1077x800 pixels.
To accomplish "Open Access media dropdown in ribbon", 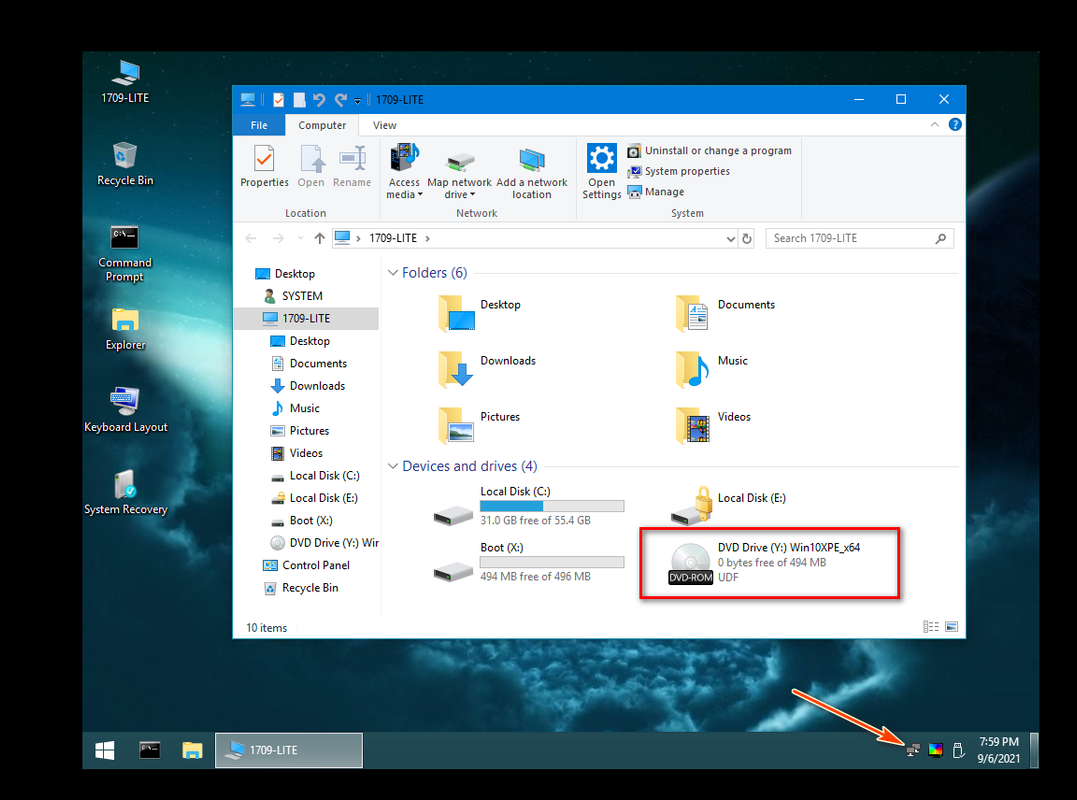I will point(404,172).
